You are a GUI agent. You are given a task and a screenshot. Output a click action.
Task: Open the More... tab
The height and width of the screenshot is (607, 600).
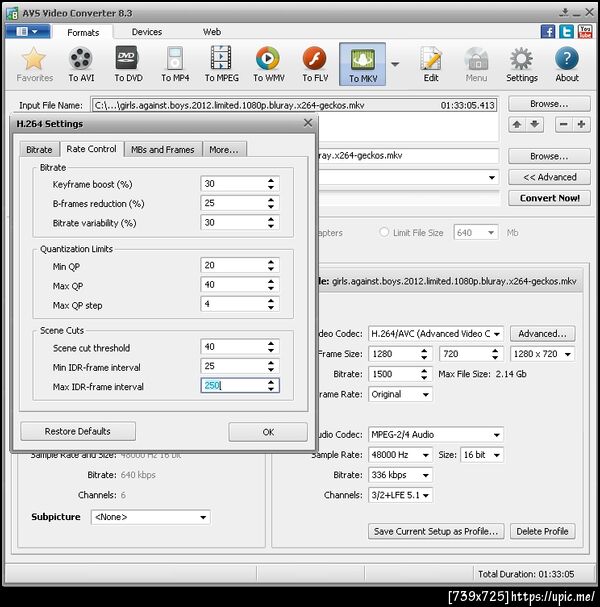224,150
